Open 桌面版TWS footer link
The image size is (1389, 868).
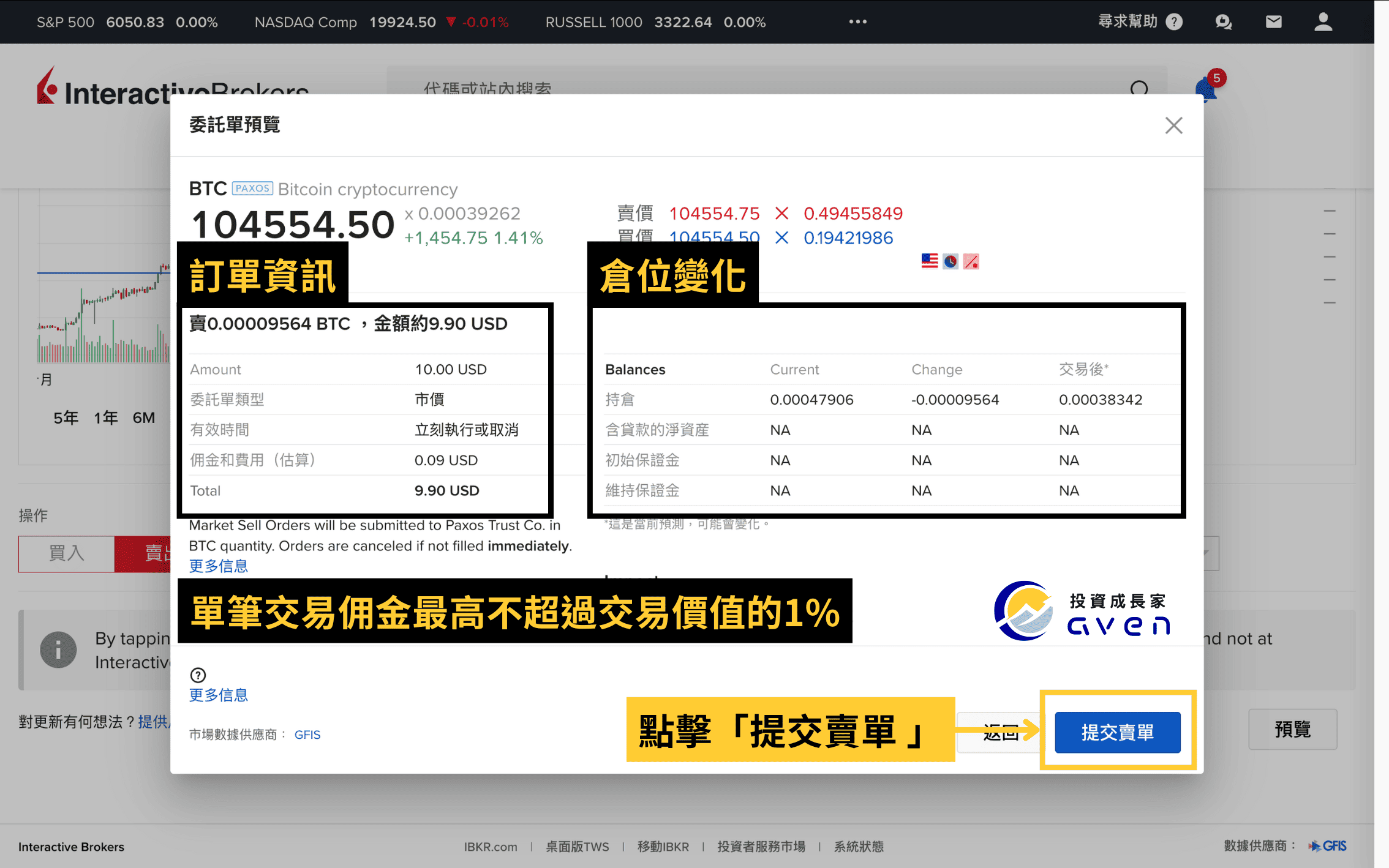(578, 847)
